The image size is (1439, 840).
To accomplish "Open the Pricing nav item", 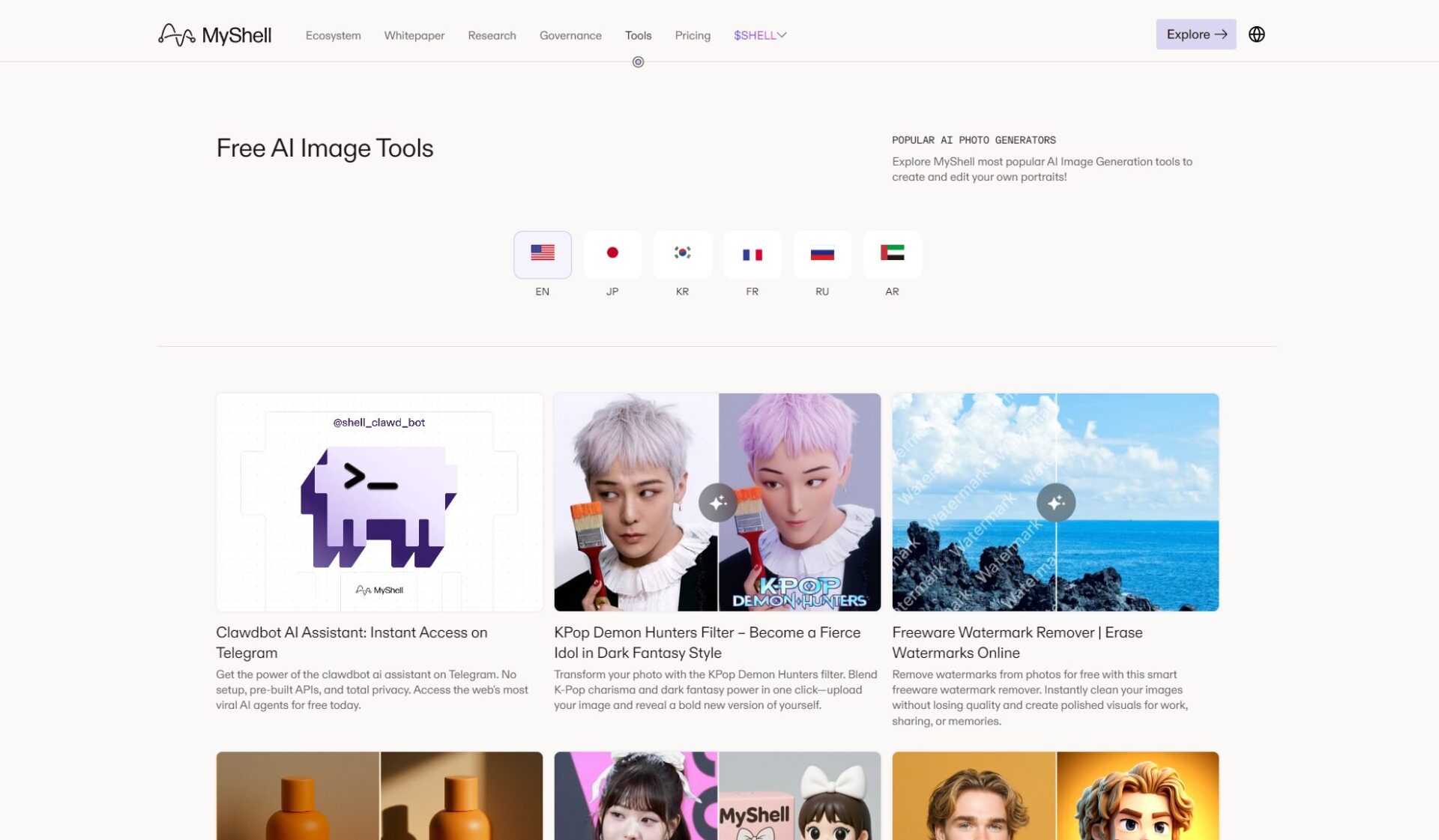I will pos(692,35).
